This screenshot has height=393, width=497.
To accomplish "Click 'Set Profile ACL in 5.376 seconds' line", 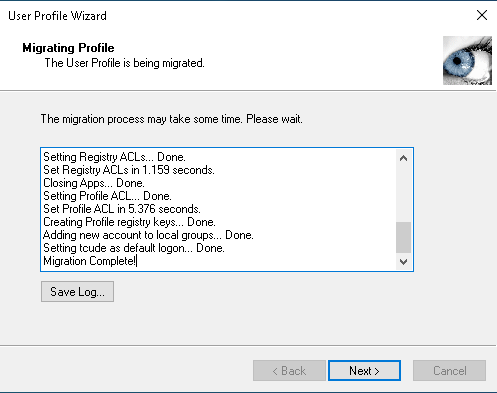I will point(122,209).
